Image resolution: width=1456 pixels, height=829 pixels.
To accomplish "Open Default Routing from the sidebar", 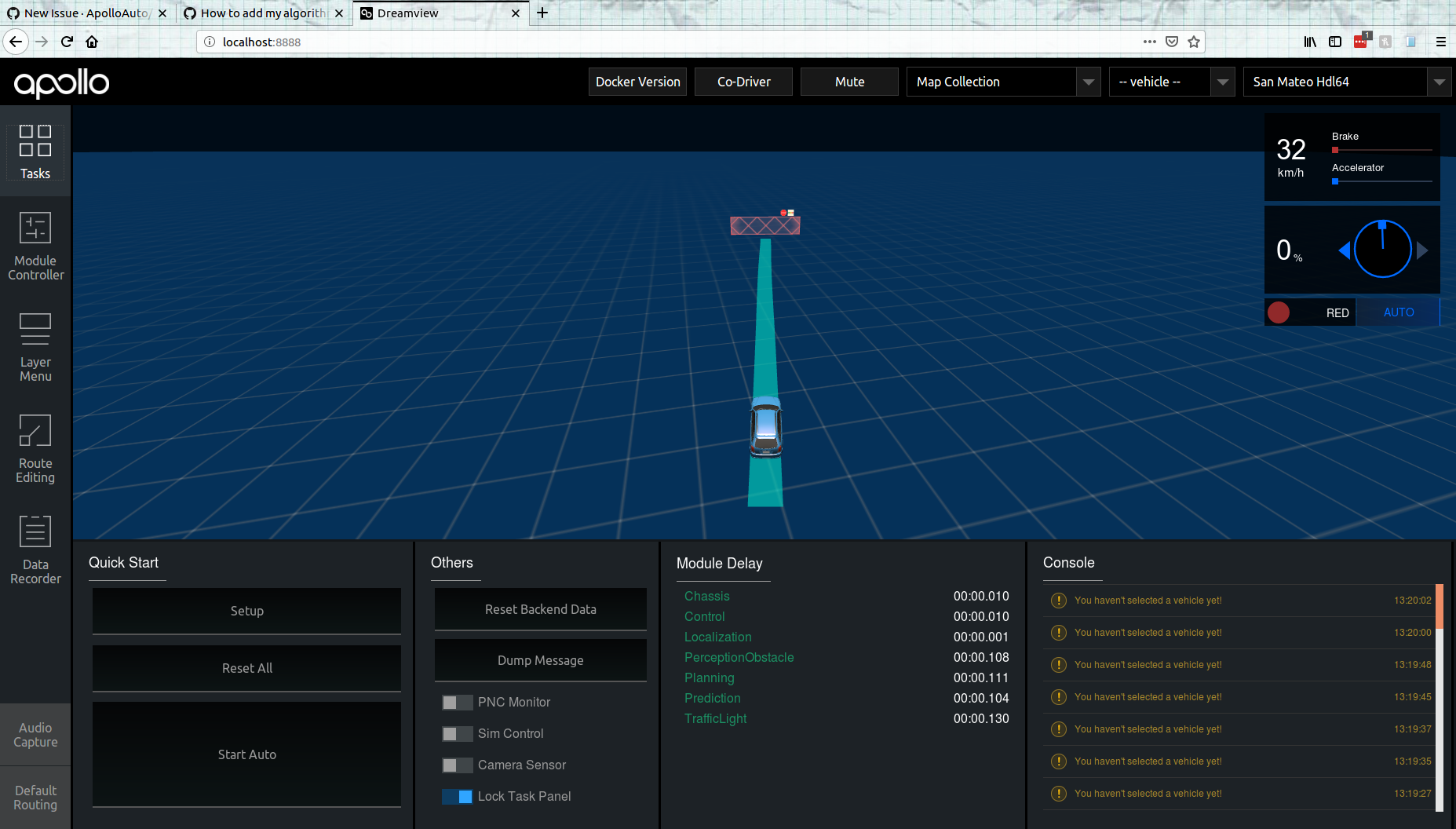I will [x=35, y=797].
